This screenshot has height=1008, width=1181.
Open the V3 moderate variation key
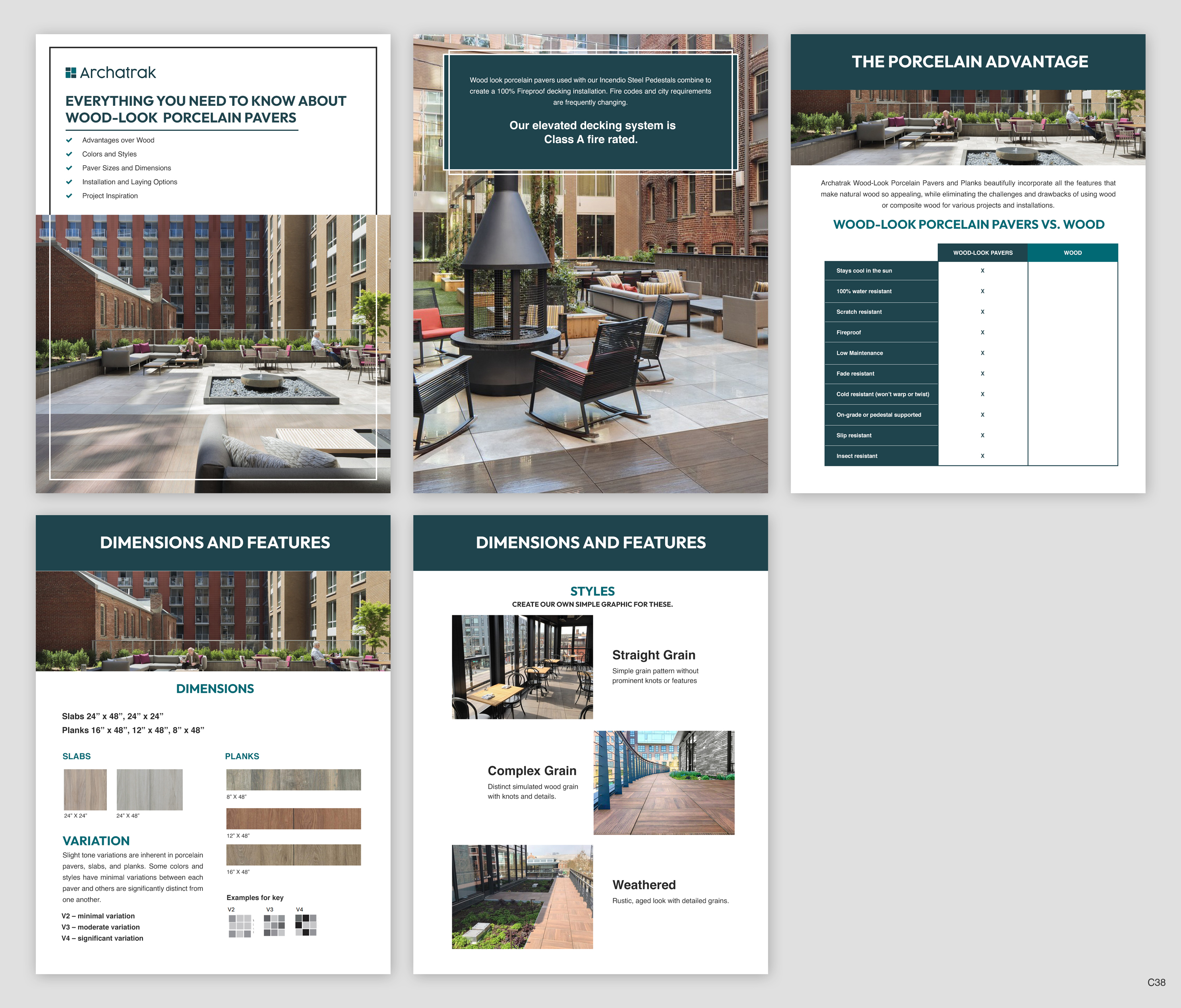click(273, 926)
